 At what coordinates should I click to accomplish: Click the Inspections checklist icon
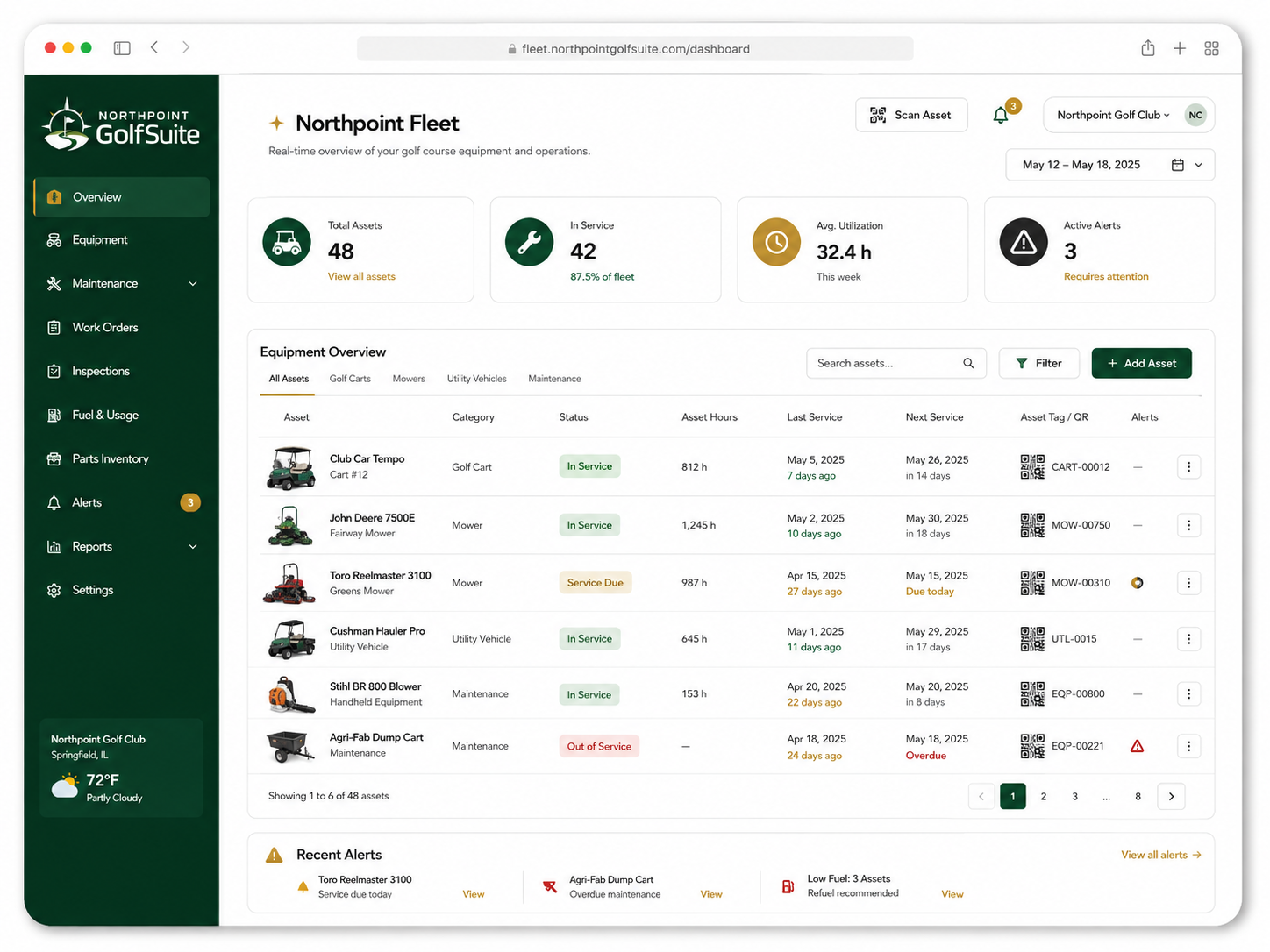54,372
